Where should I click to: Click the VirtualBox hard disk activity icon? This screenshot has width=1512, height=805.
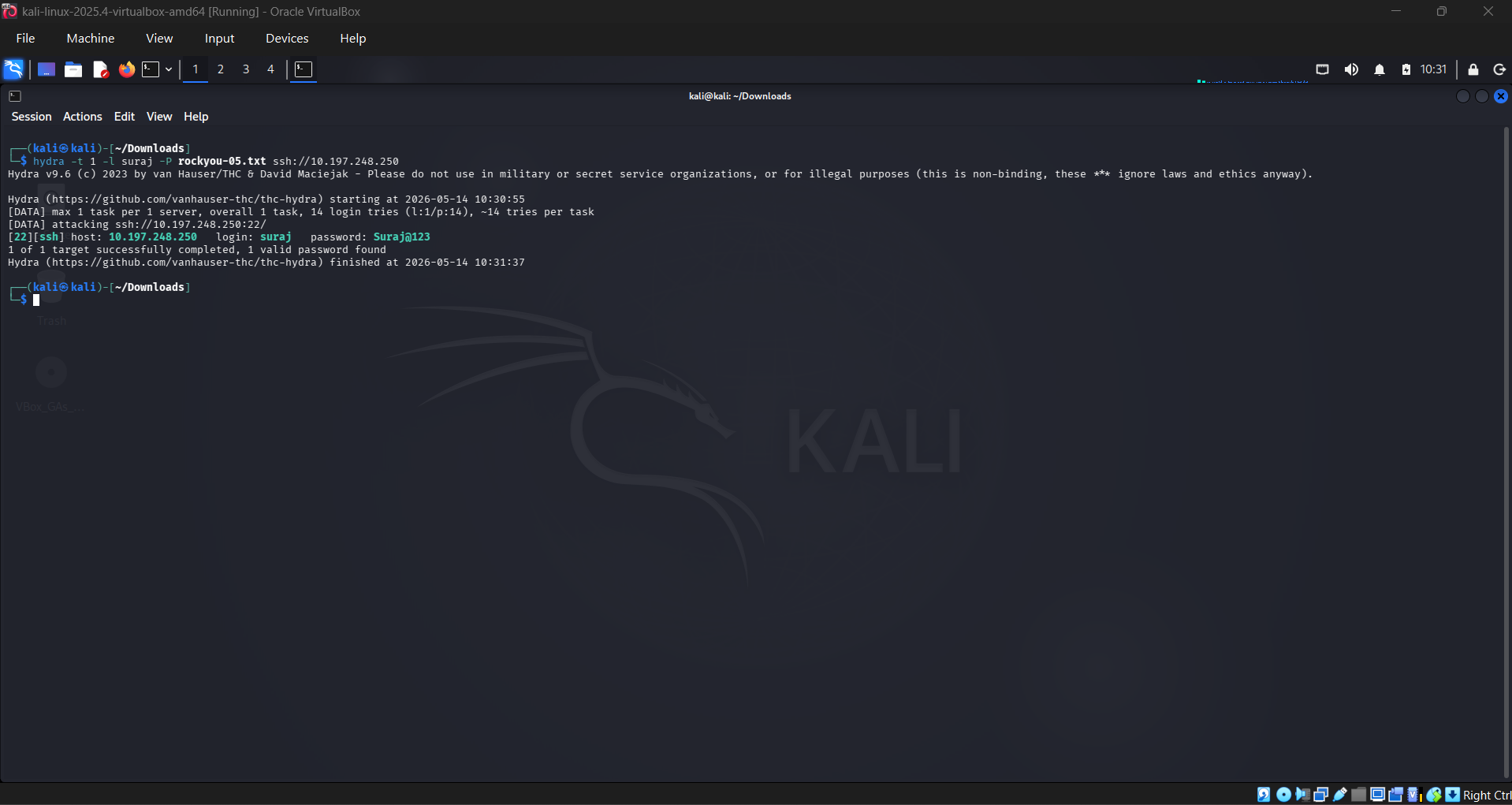(x=1264, y=795)
